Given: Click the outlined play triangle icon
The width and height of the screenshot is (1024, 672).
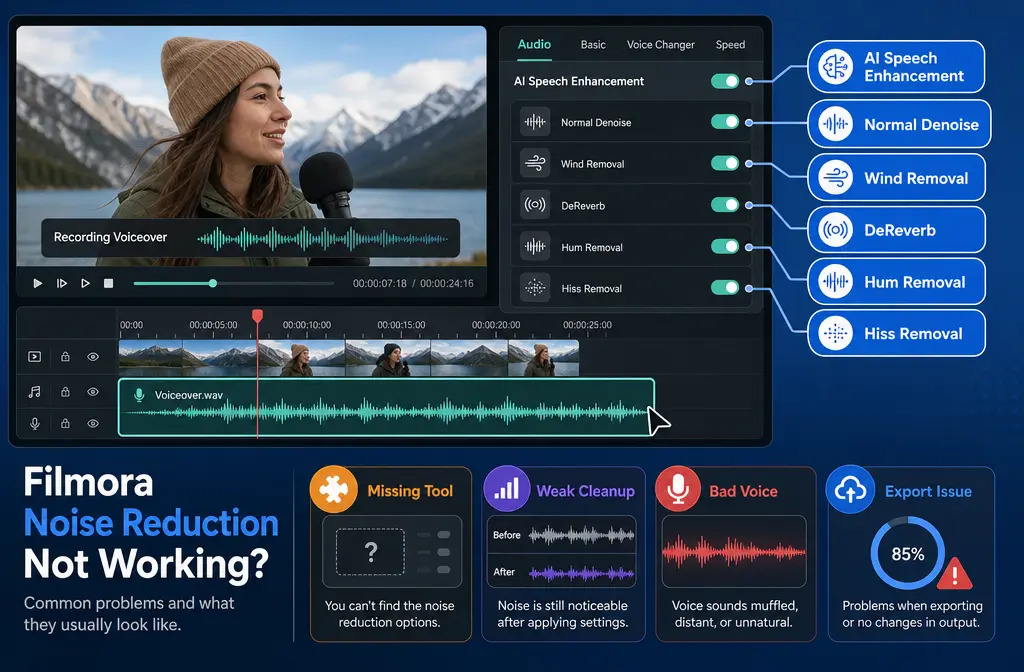Looking at the screenshot, I should [85, 283].
